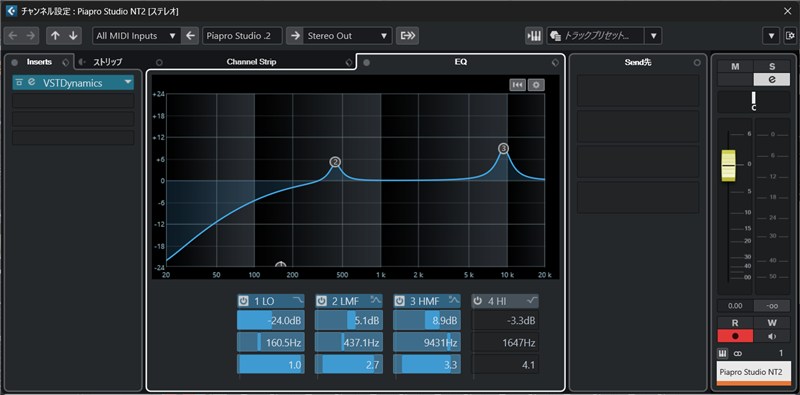This screenshot has width=800, height=395.
Task: Open All MIDI Inputs dropdown
Action: click(x=137, y=36)
